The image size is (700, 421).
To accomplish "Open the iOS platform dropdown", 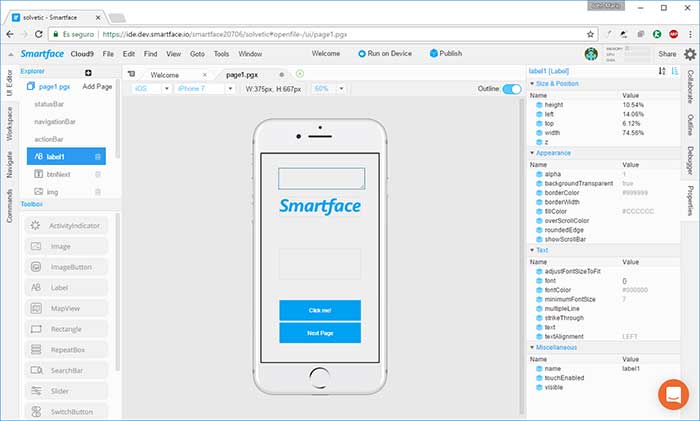I will coord(152,88).
